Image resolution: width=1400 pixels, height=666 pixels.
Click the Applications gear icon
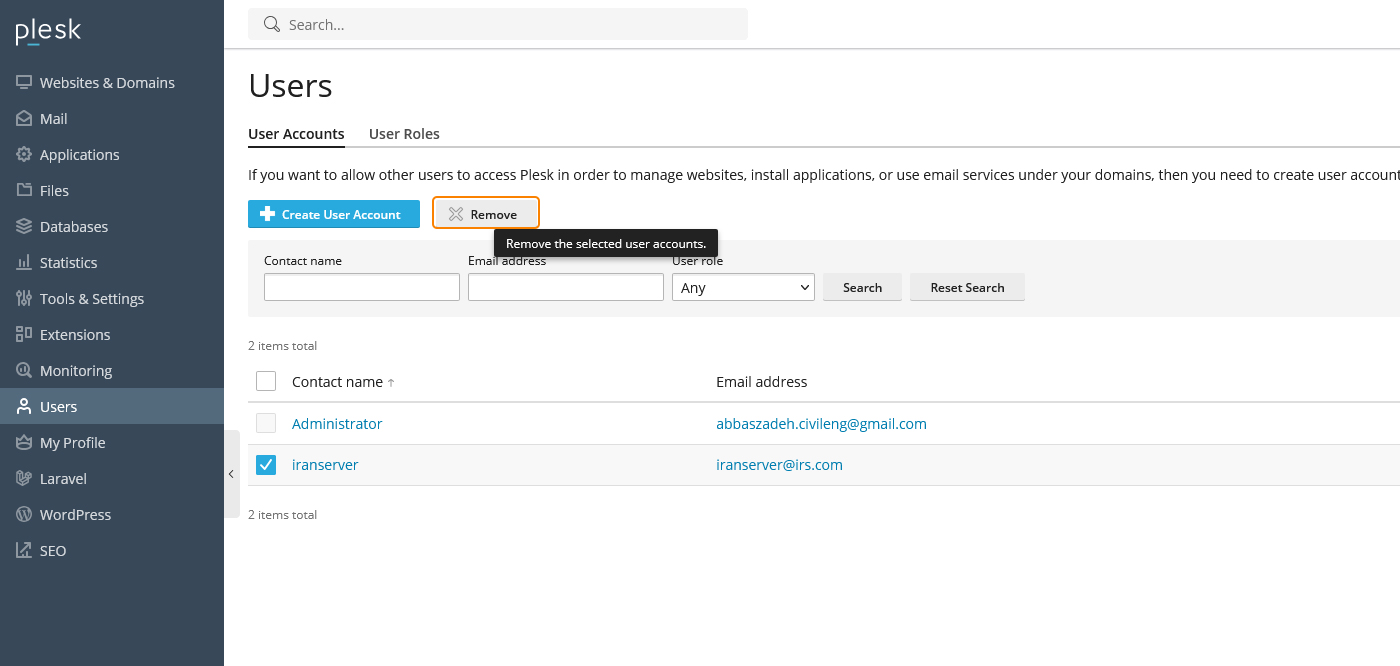(x=24, y=155)
